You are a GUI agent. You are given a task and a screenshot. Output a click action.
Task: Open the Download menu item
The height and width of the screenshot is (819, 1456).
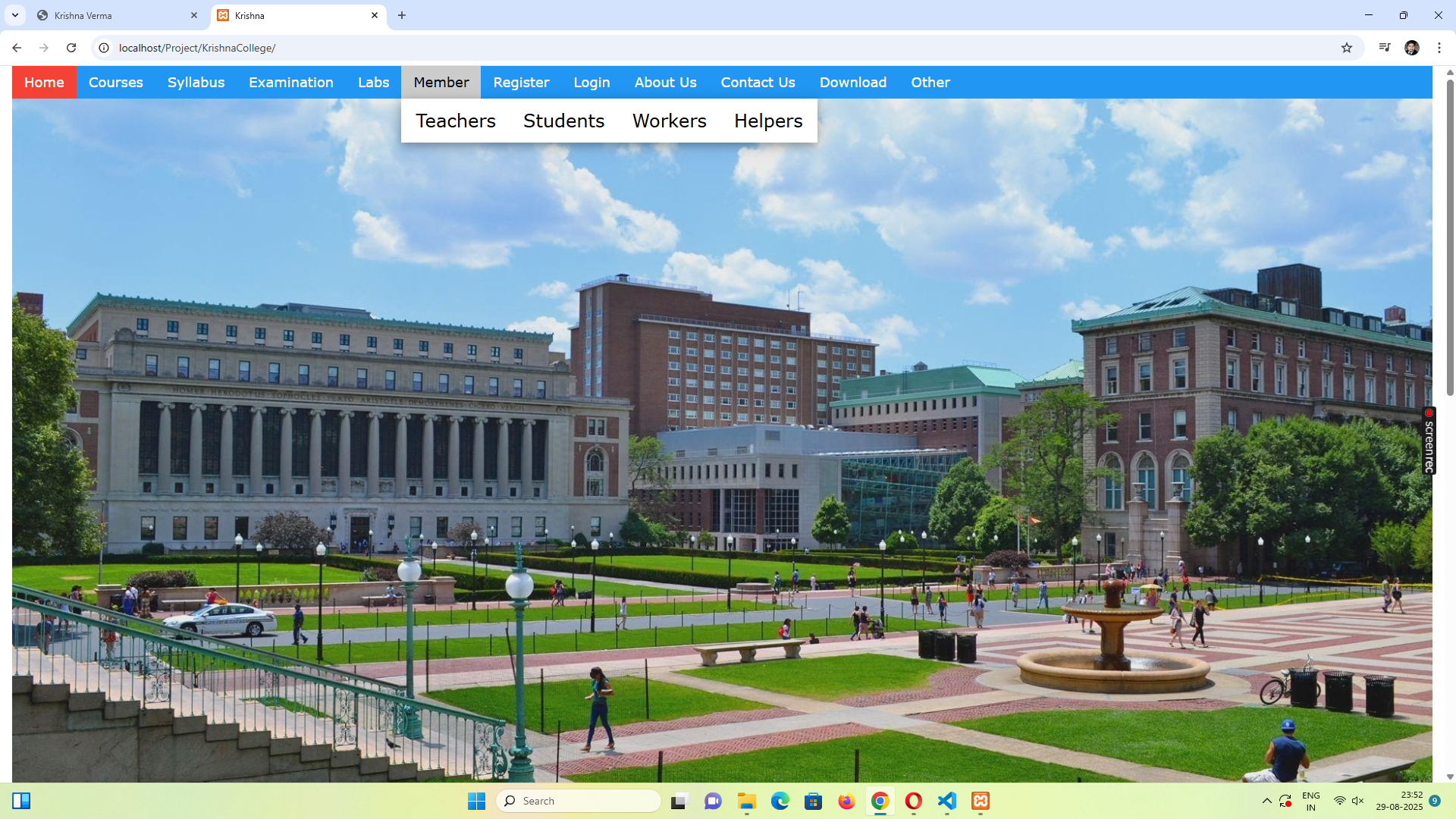[x=853, y=82]
